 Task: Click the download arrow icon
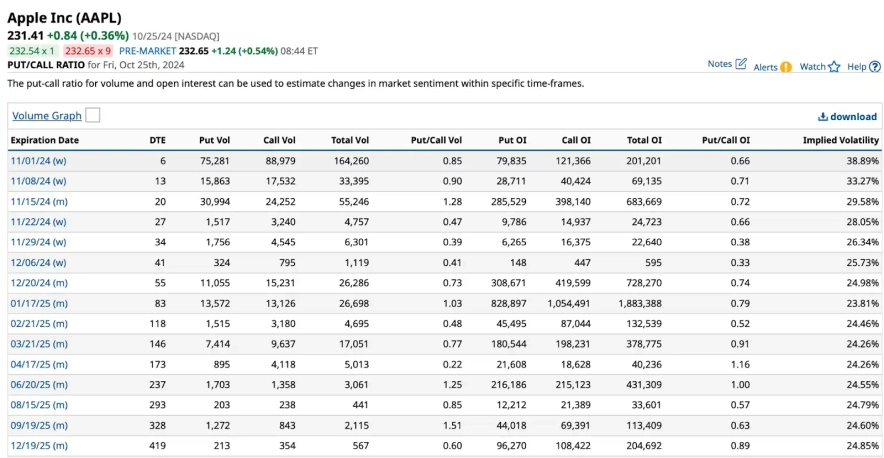(x=823, y=117)
